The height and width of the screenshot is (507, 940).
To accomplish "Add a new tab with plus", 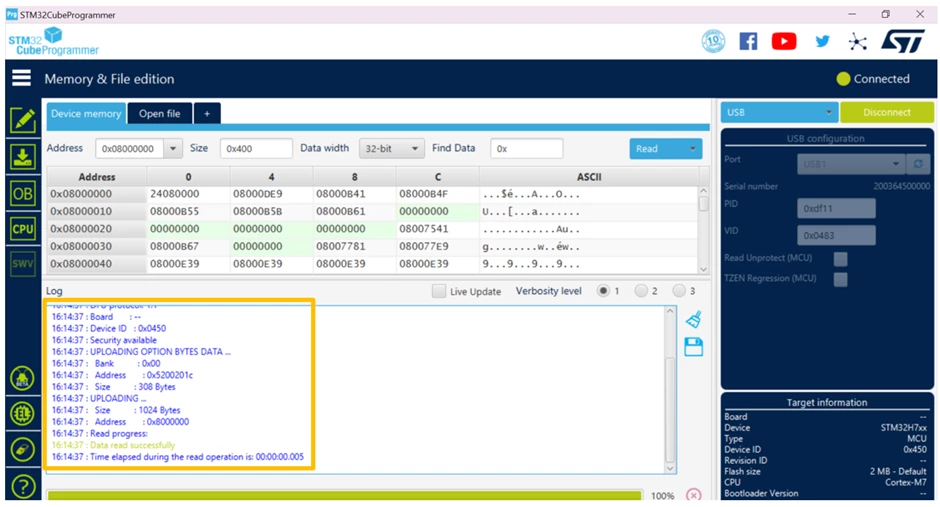I will (x=207, y=113).
